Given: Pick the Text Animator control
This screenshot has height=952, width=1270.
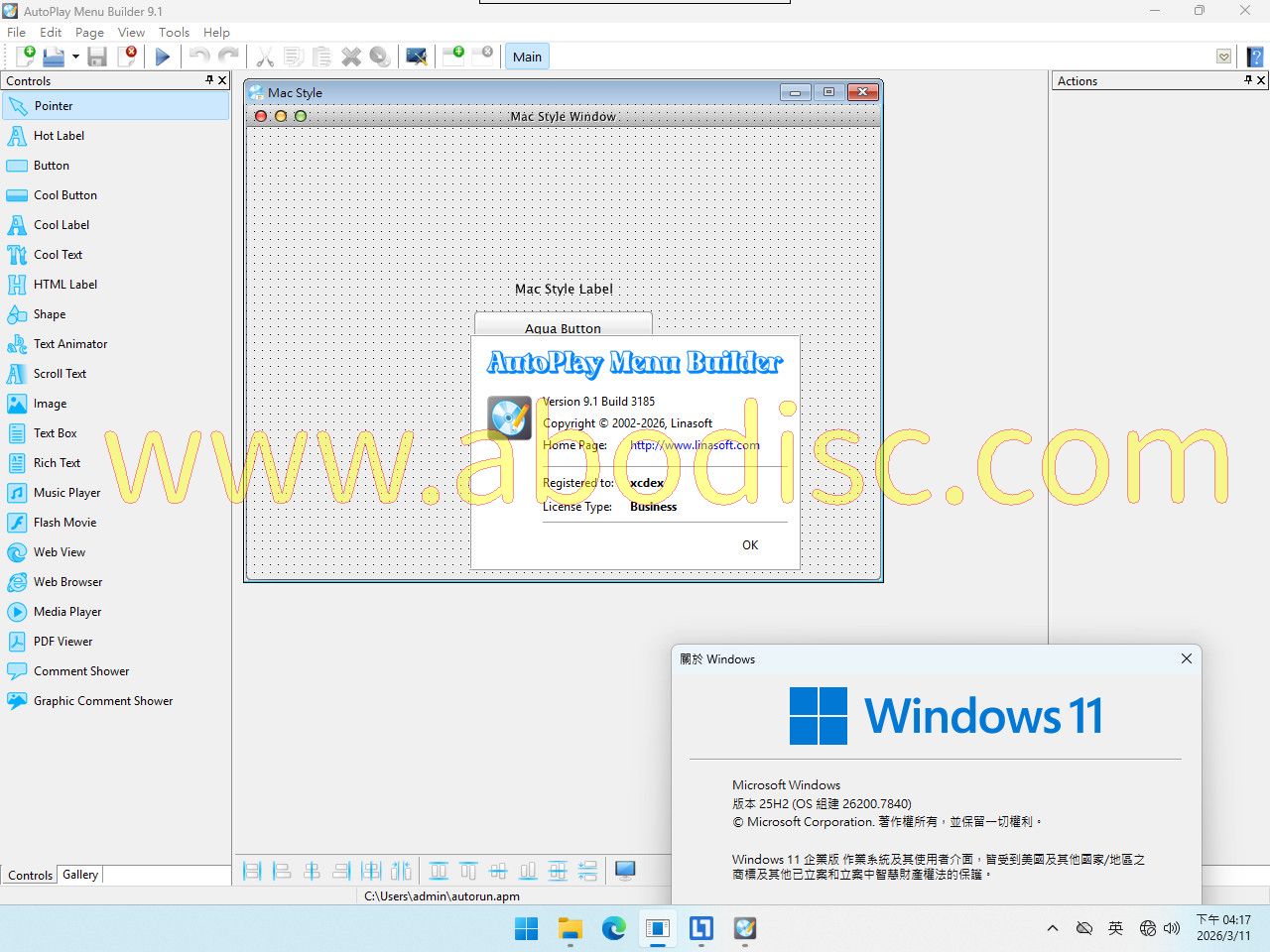Looking at the screenshot, I should pos(69,344).
